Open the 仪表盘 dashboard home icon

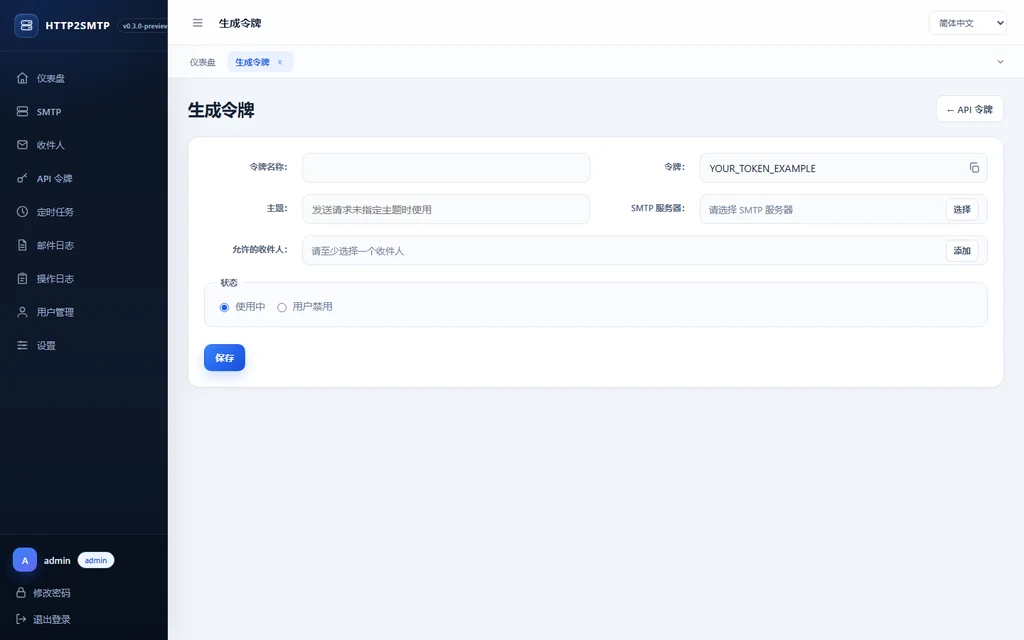[x=22, y=78]
